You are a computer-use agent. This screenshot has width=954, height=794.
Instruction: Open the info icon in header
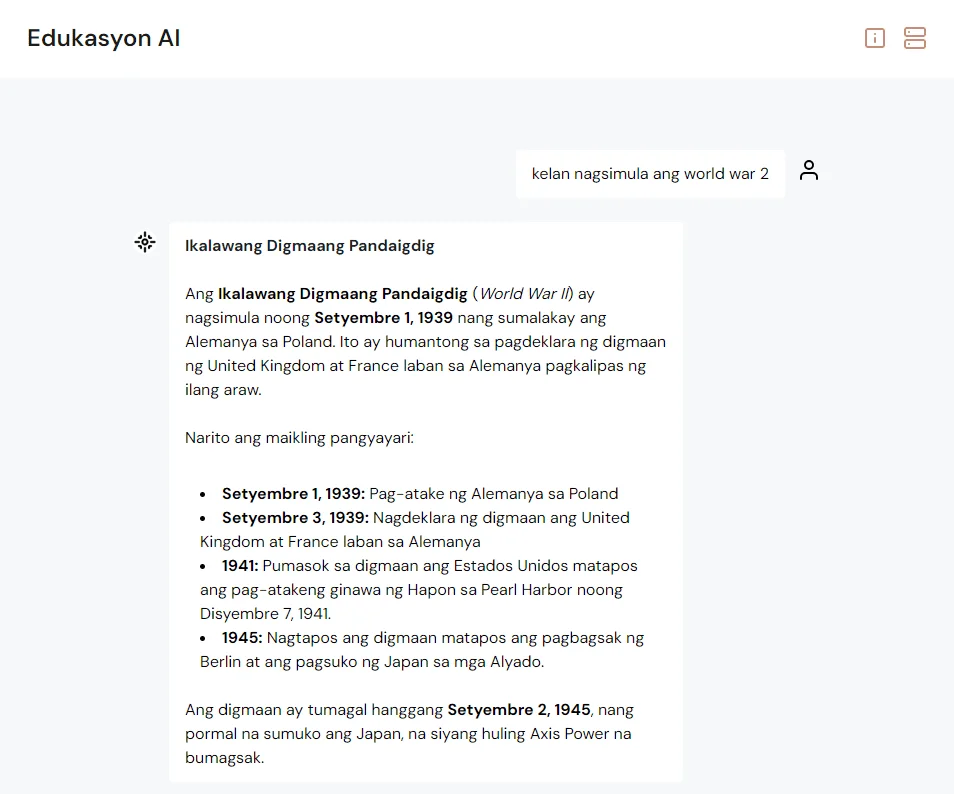(x=875, y=38)
